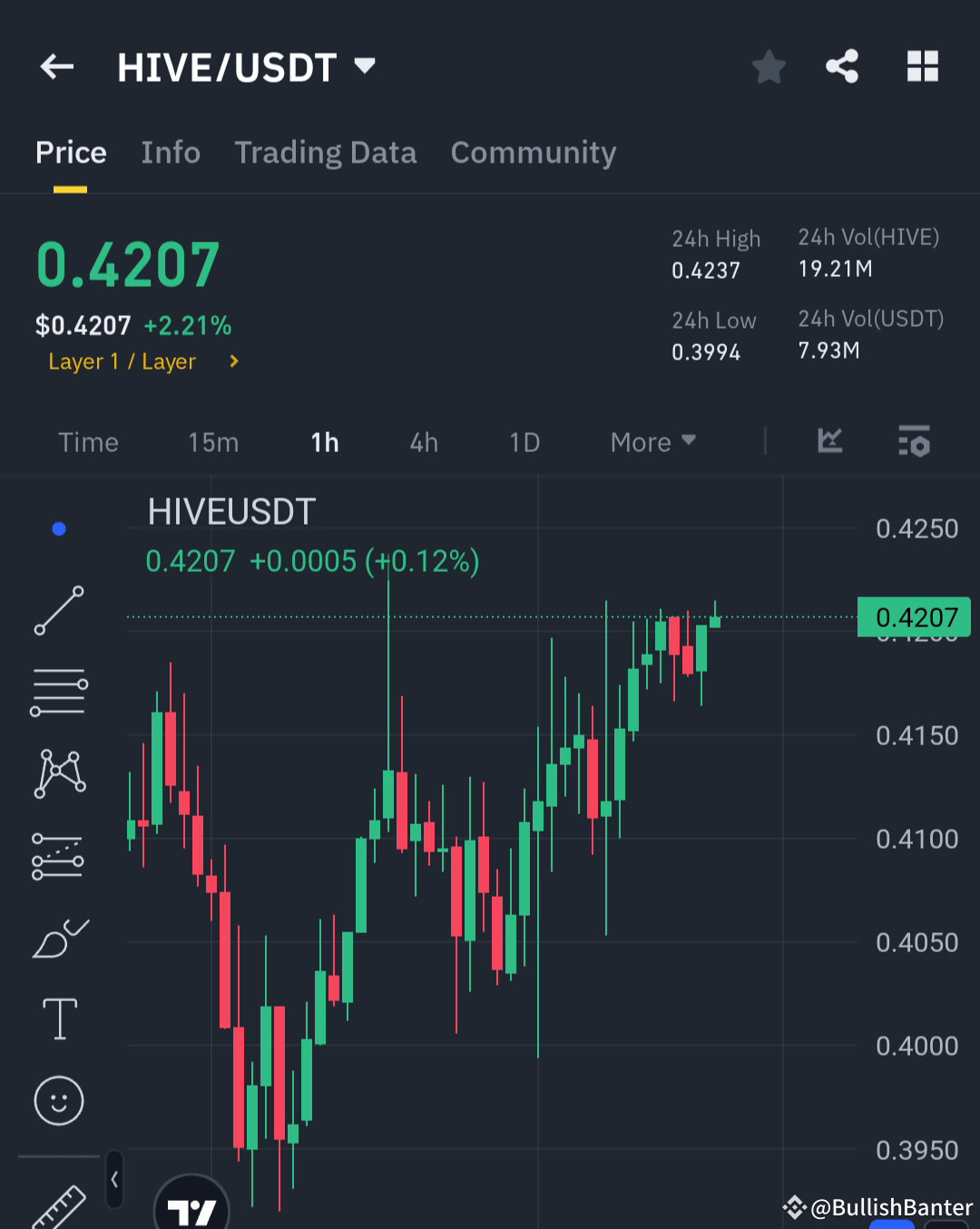Select the brush drawing tool
The width and height of the screenshot is (980, 1229).
(59, 937)
